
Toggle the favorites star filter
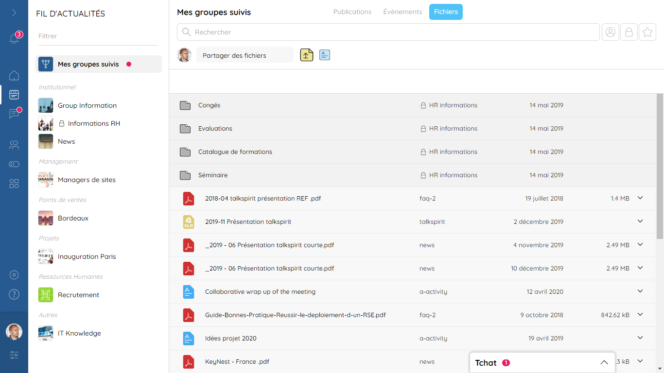(647, 32)
